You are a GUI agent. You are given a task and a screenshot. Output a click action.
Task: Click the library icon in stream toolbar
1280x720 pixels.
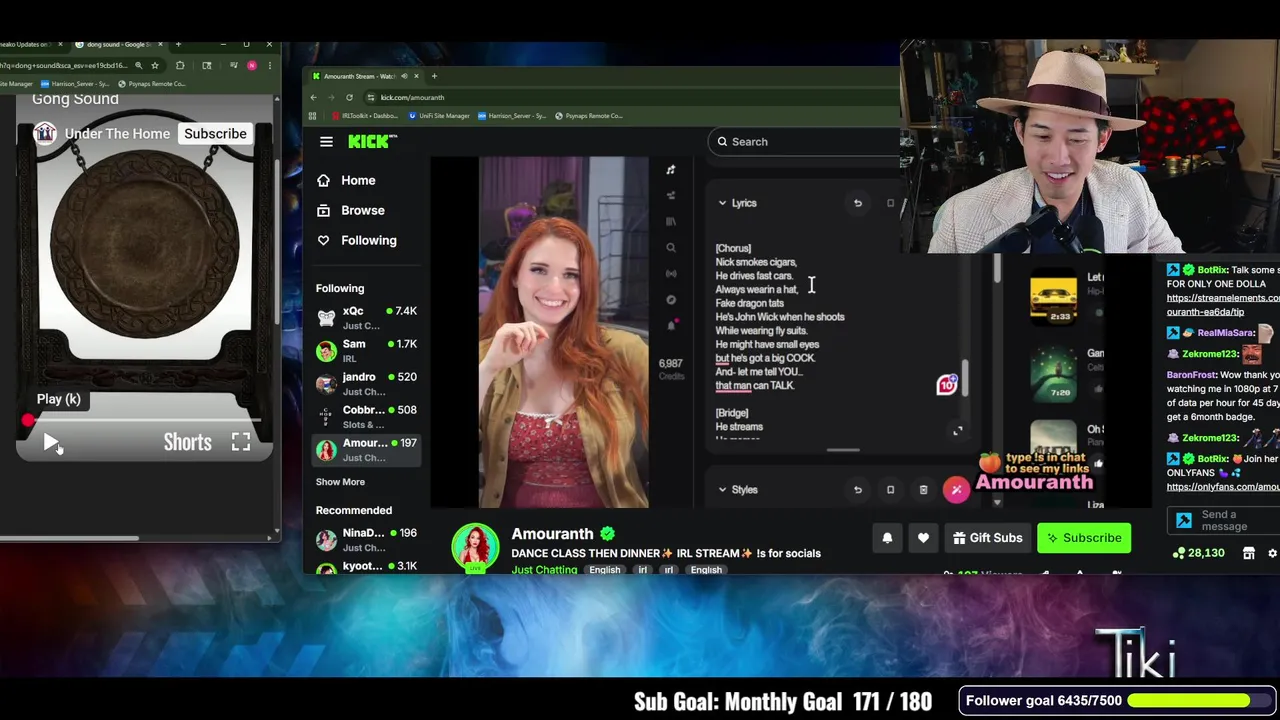click(x=671, y=222)
